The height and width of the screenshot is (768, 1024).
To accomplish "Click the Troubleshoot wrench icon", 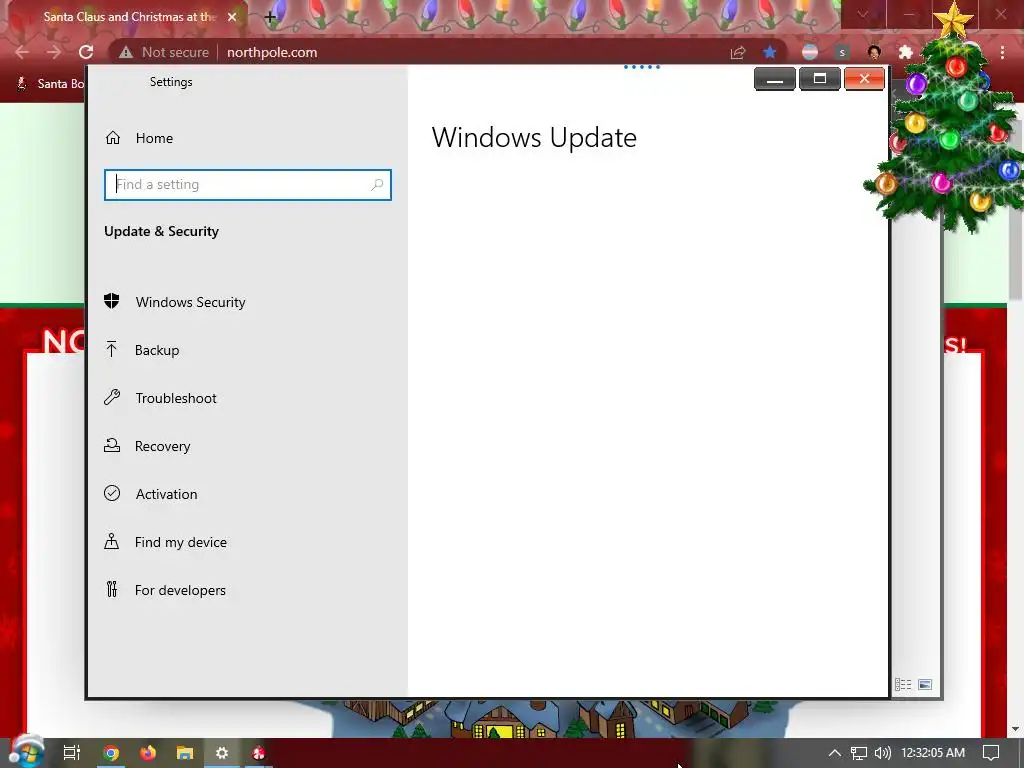I will coord(112,397).
